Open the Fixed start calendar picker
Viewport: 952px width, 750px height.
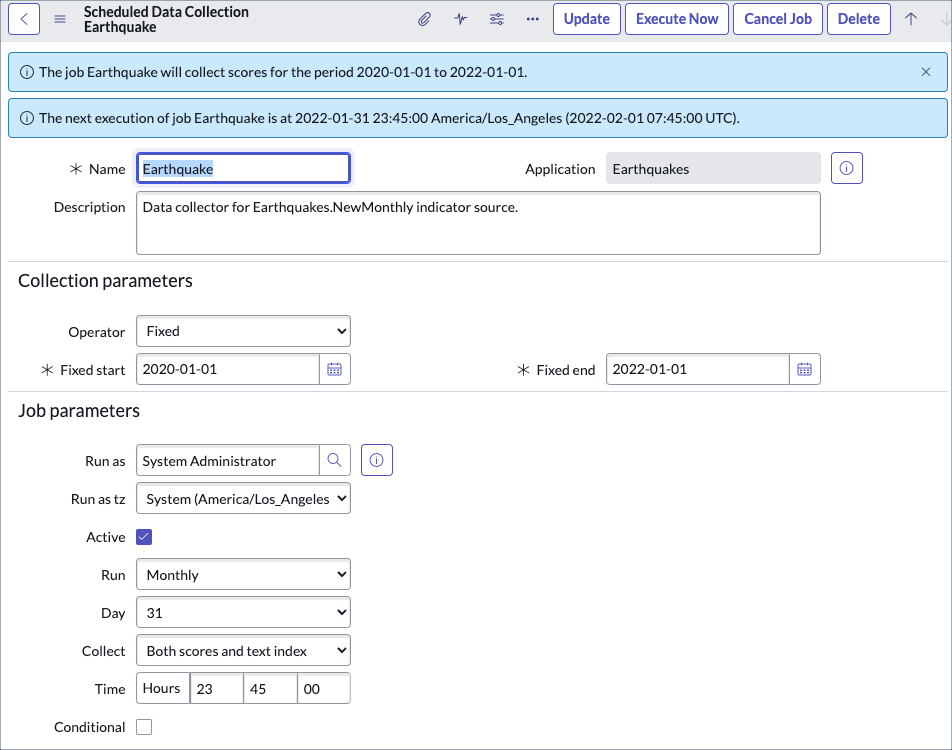point(334,368)
